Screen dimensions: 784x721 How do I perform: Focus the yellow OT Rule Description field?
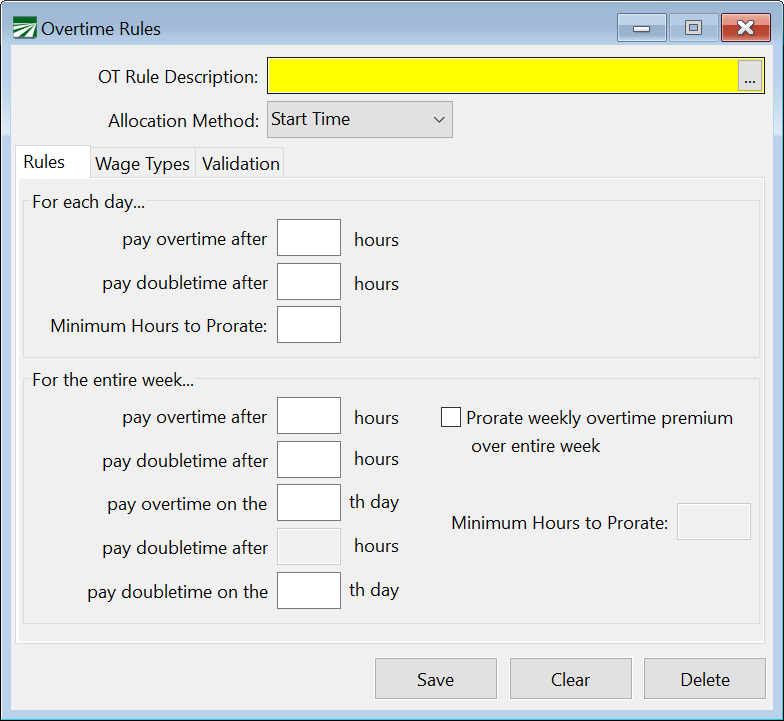point(502,76)
